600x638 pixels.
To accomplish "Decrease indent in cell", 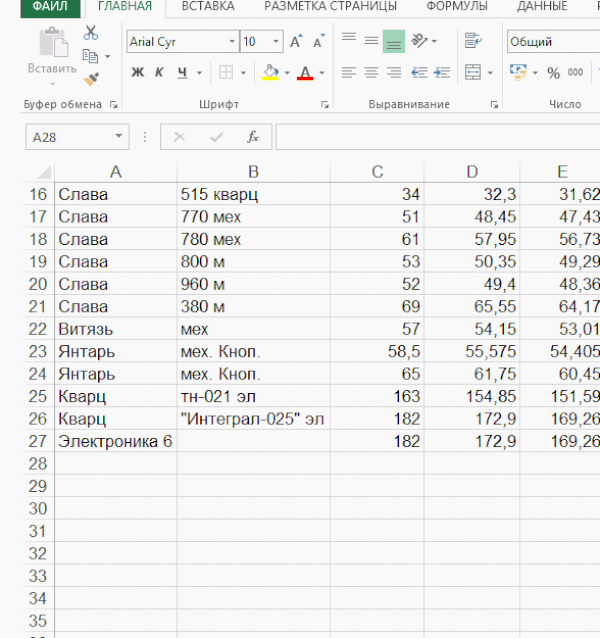I will (x=419, y=72).
